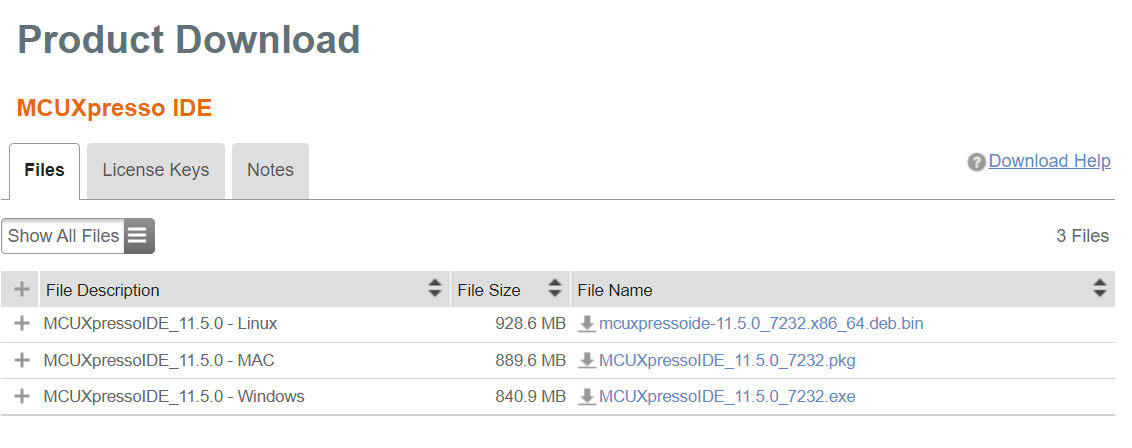Click the download icon beside the Linux .deb.bin file
1132x448 pixels.
[587, 324]
